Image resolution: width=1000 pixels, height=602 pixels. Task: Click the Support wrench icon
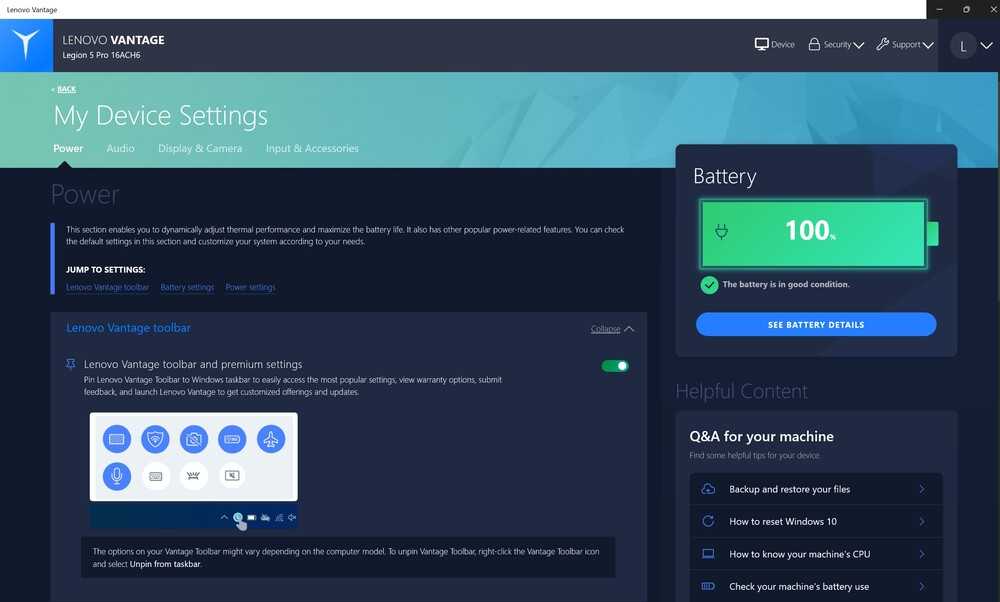[x=882, y=45]
